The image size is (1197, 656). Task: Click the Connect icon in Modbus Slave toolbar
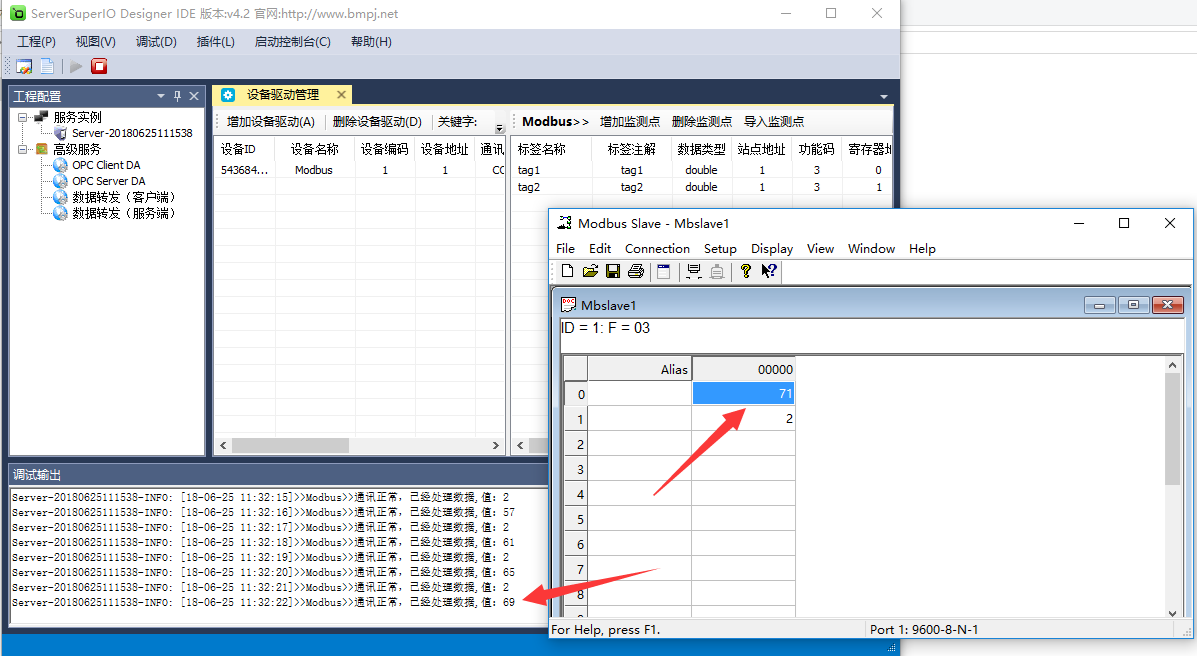click(x=693, y=271)
